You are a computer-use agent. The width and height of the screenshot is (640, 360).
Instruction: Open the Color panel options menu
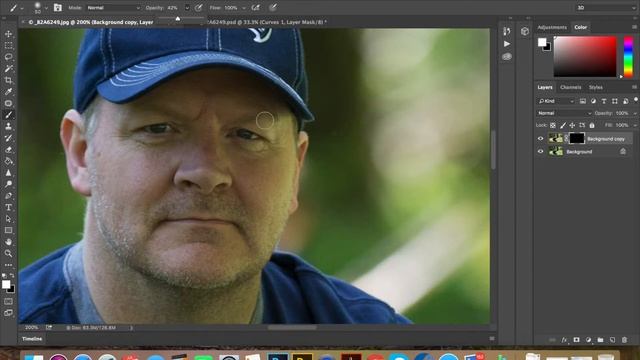point(634,27)
